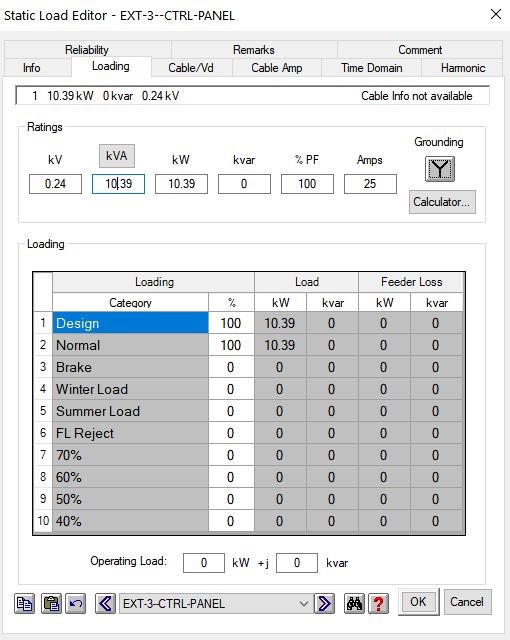The image size is (510, 640).
Task: Open the Reliability tab
Action: point(87,49)
